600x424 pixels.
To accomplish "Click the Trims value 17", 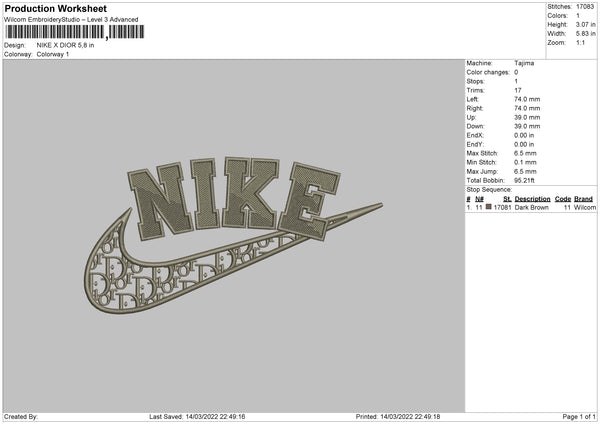I will [x=518, y=90].
